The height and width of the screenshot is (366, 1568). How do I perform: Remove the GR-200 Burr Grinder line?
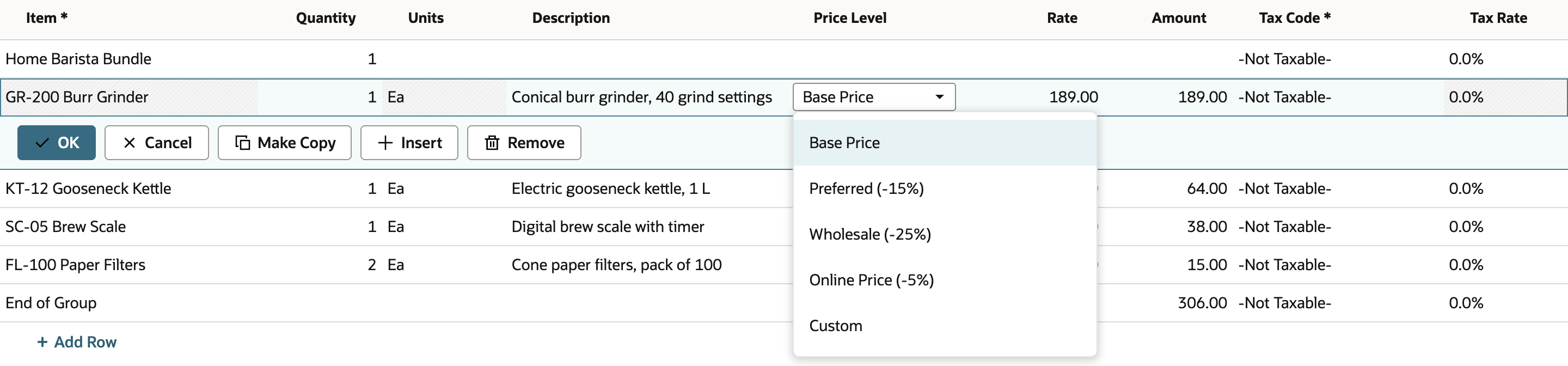pos(524,143)
